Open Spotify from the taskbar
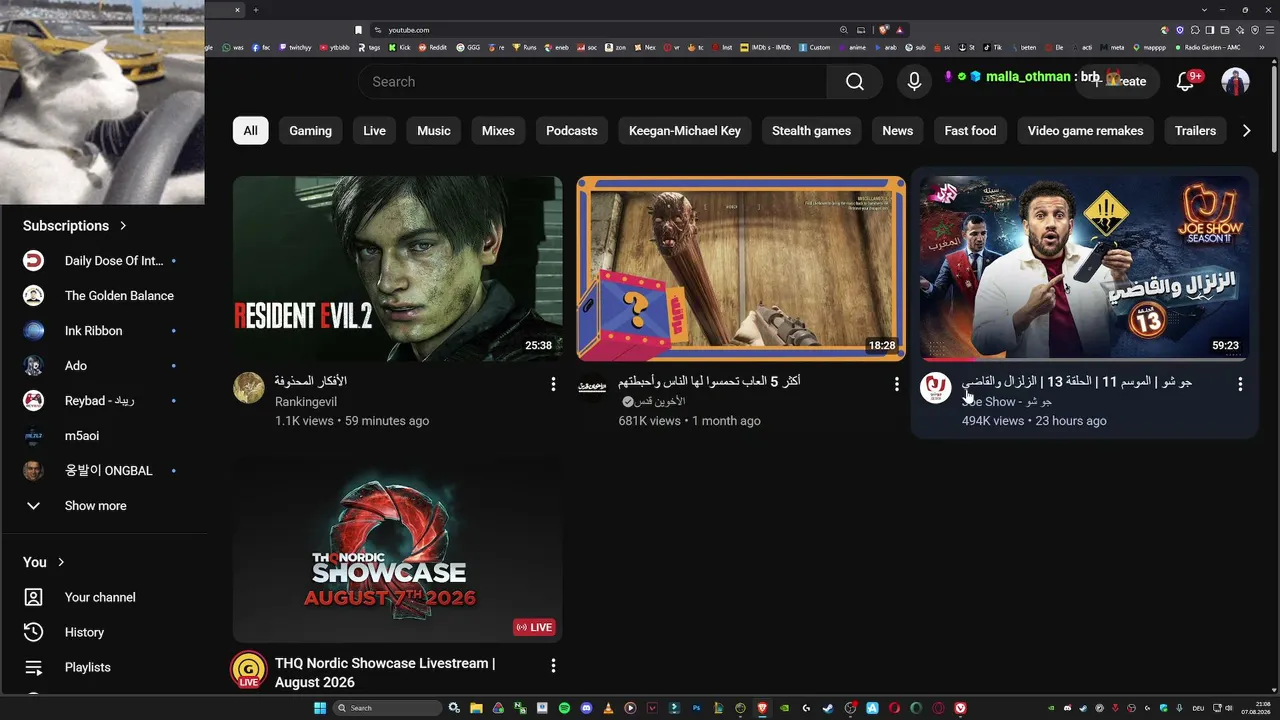The image size is (1280, 720). pos(564,708)
